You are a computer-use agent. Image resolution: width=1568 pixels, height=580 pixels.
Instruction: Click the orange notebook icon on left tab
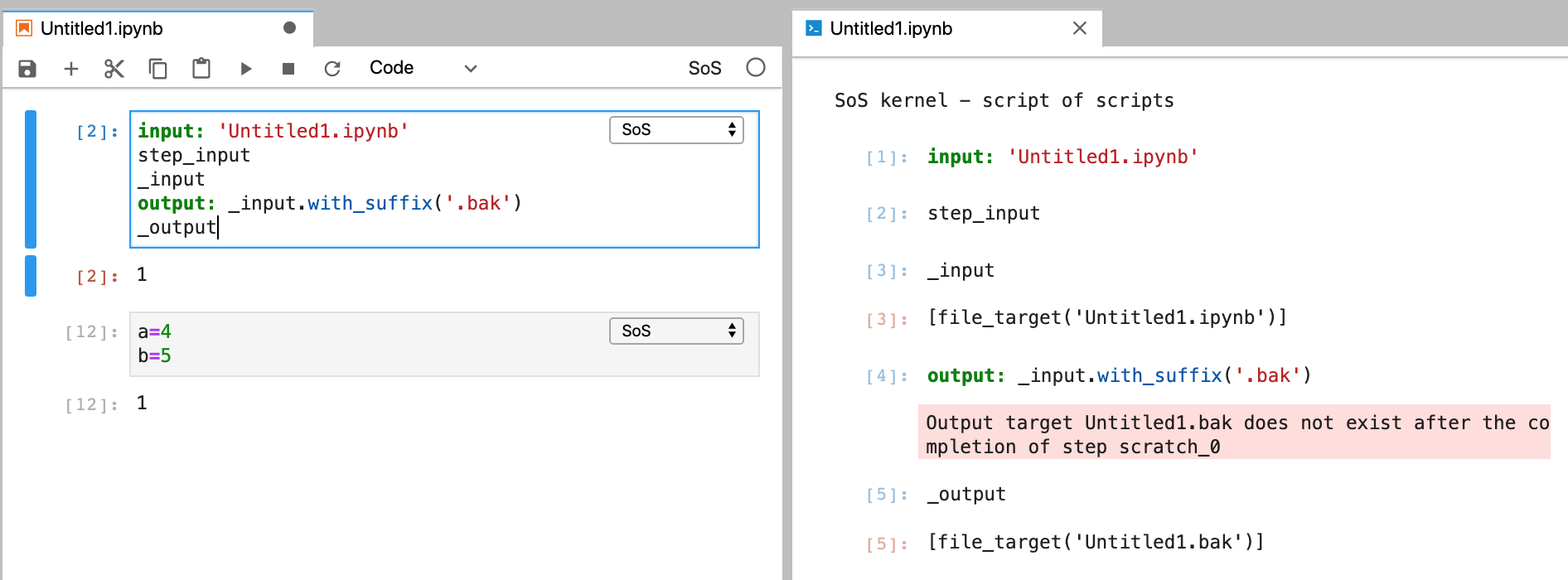click(x=24, y=28)
